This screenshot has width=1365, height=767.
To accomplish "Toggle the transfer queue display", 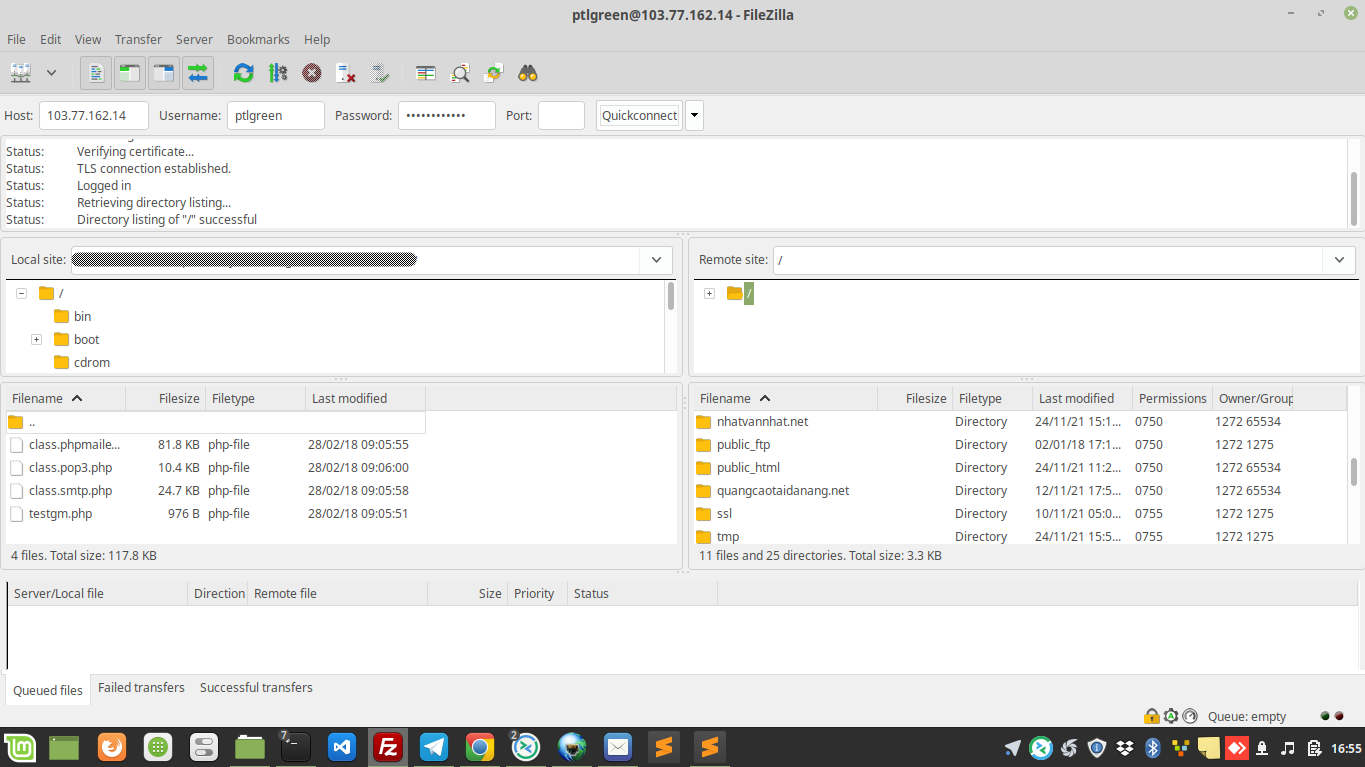I will [x=198, y=73].
